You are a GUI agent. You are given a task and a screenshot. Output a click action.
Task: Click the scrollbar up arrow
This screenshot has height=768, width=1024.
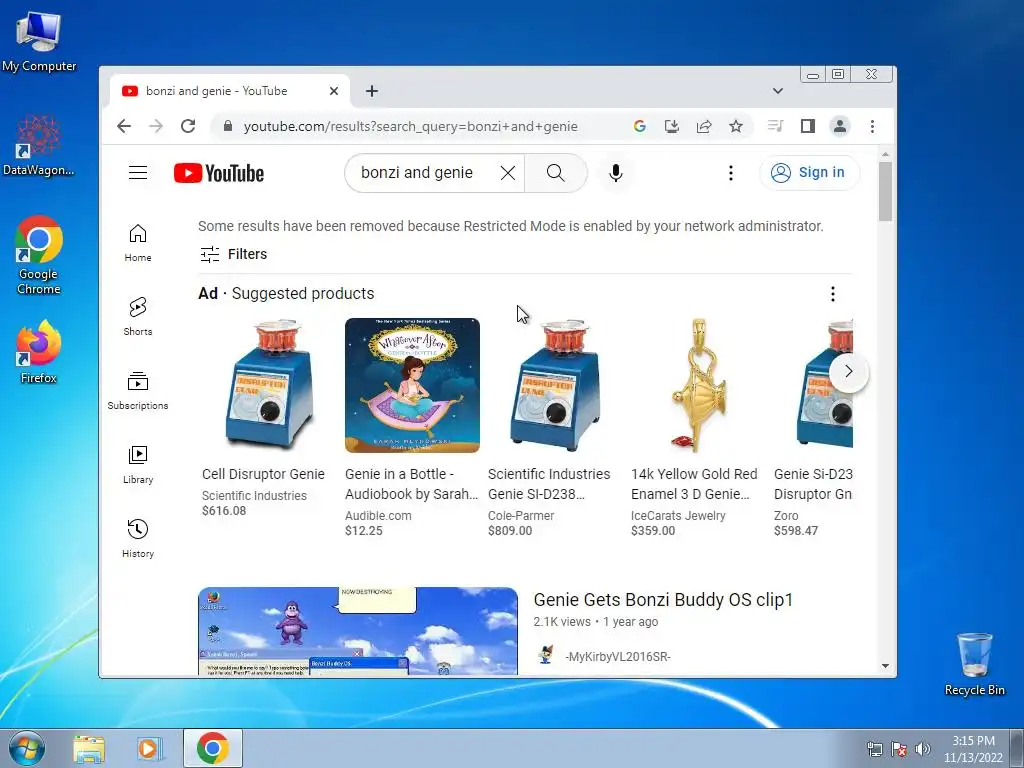point(885,154)
